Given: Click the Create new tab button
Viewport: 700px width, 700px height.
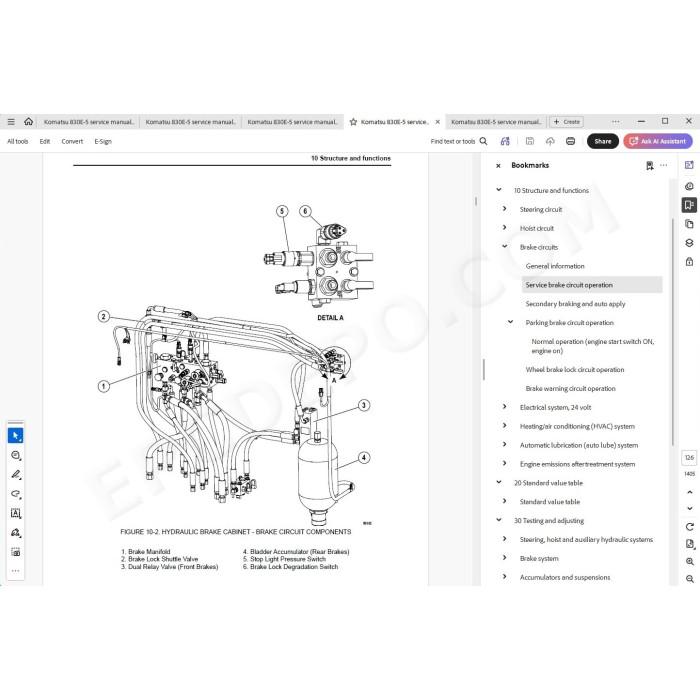Looking at the screenshot, I should click(x=567, y=122).
